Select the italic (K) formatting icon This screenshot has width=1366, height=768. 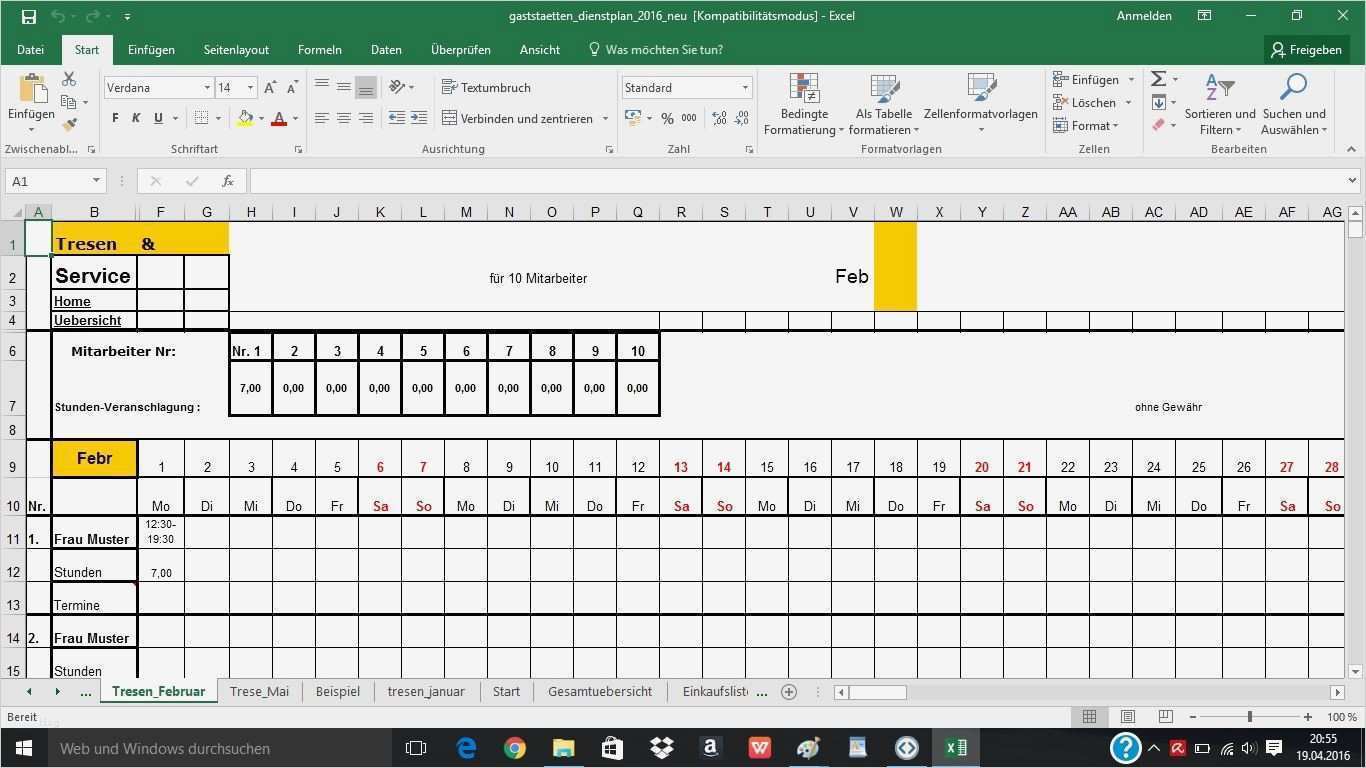coord(136,118)
